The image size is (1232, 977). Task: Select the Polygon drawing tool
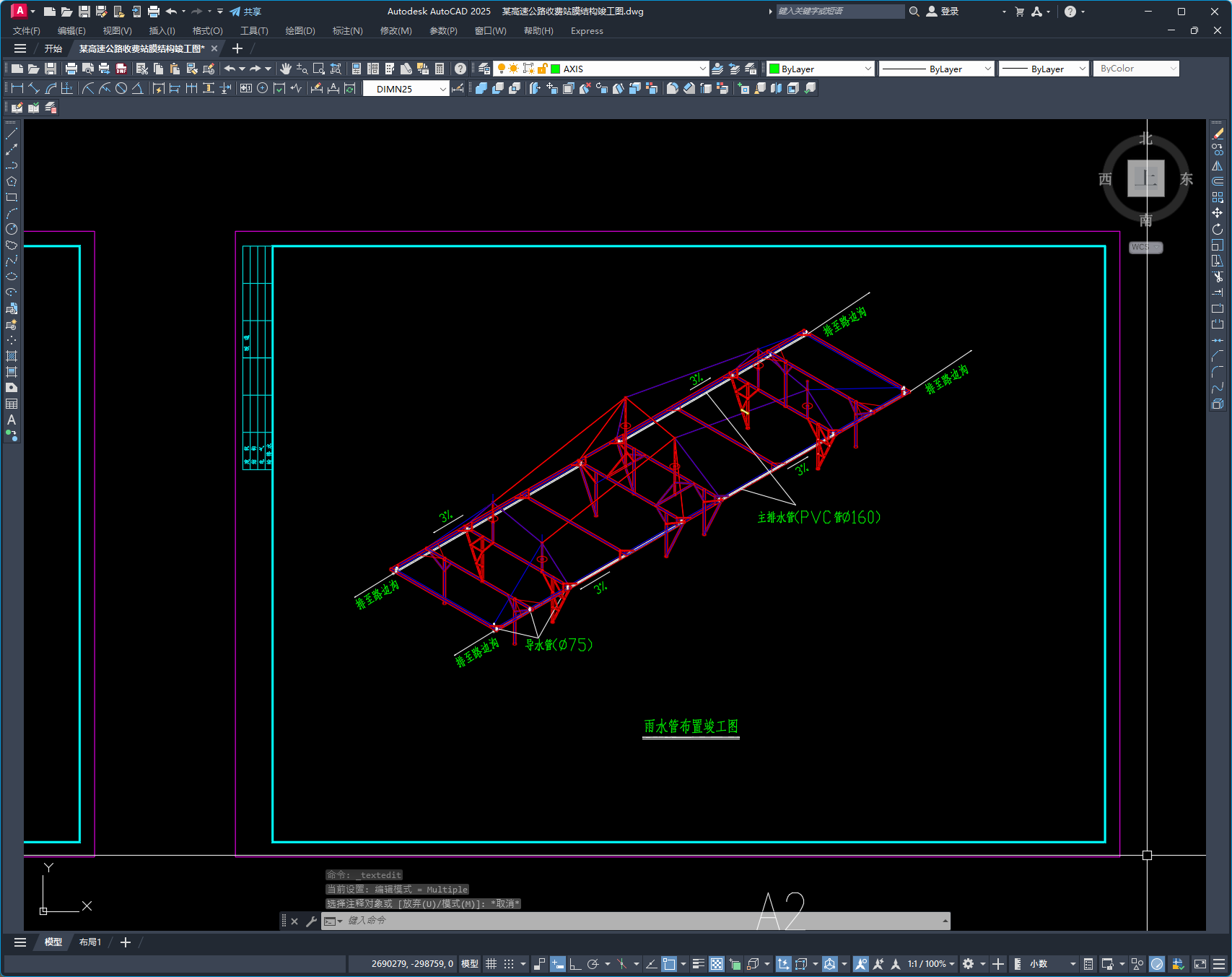coord(12,181)
